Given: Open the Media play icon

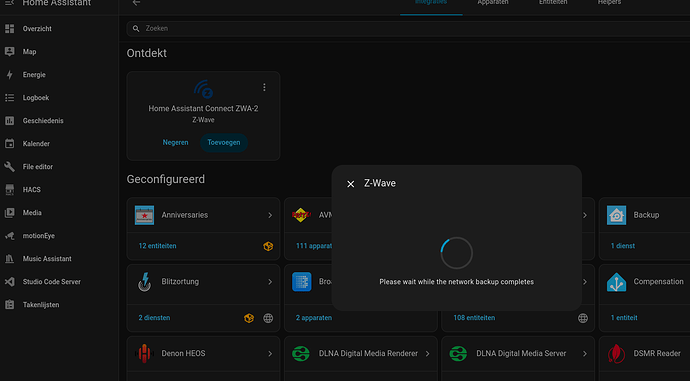Looking at the screenshot, I should coord(10,212).
